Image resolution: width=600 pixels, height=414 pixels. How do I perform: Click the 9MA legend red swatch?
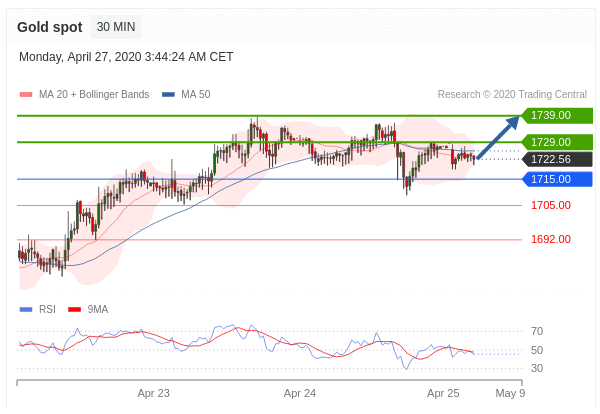[x=74, y=310]
